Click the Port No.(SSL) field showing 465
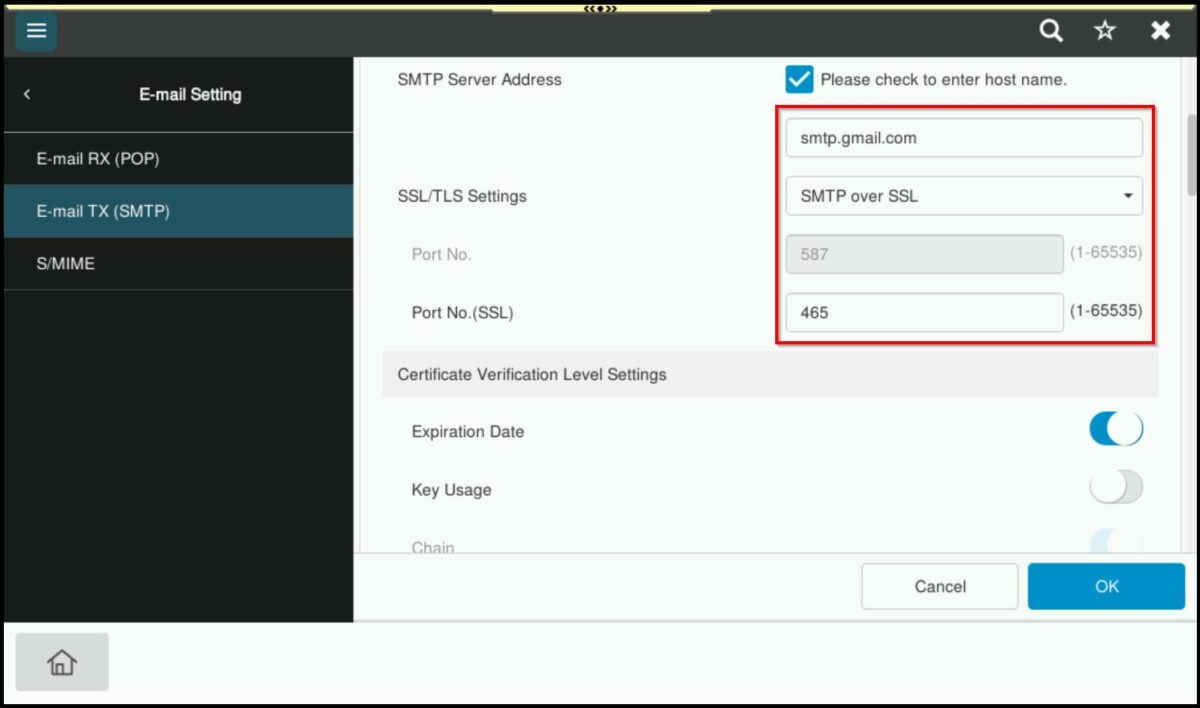The image size is (1200, 708). pos(923,312)
